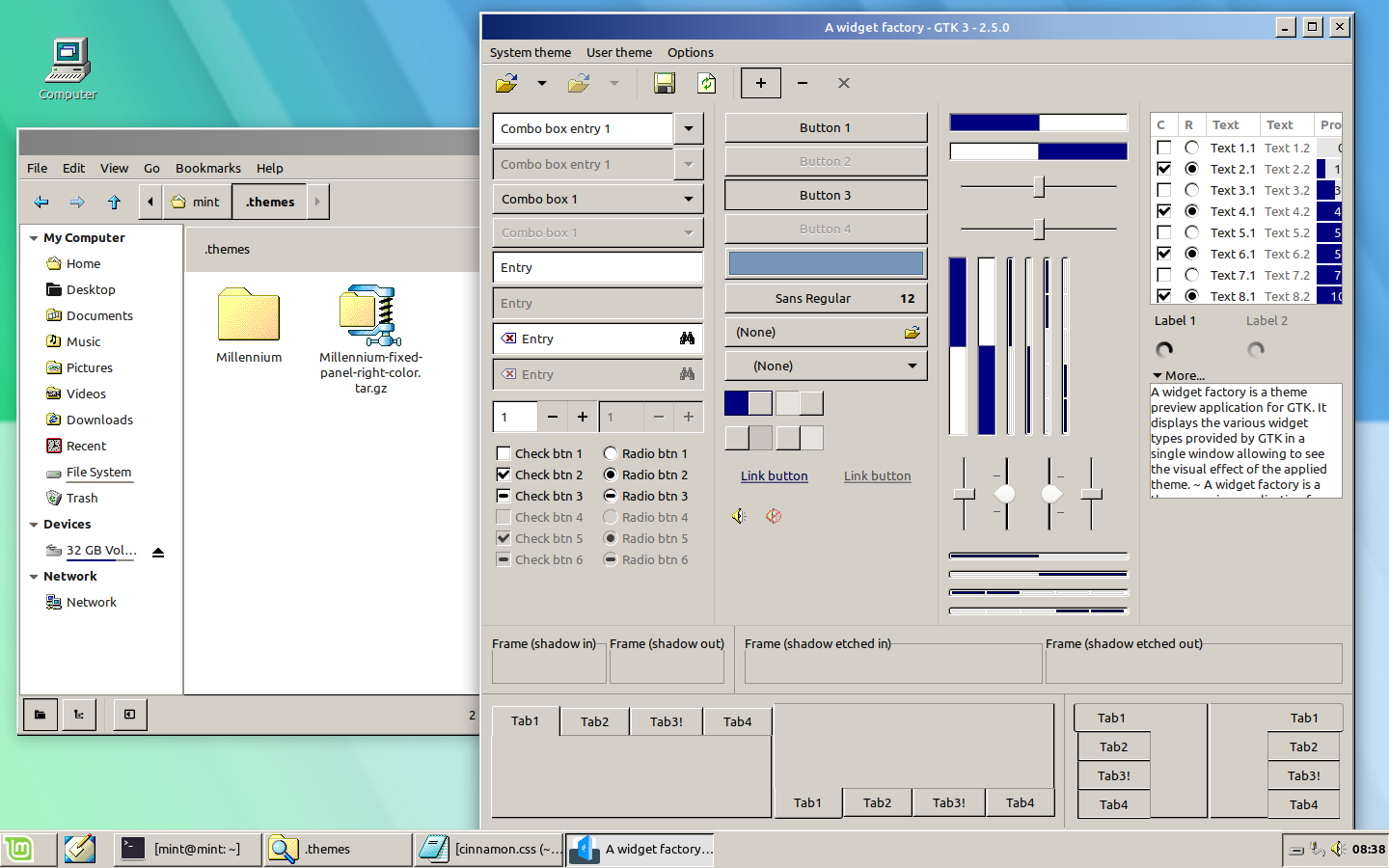Open Trash in file manager sidebar

pyautogui.click(x=82, y=498)
